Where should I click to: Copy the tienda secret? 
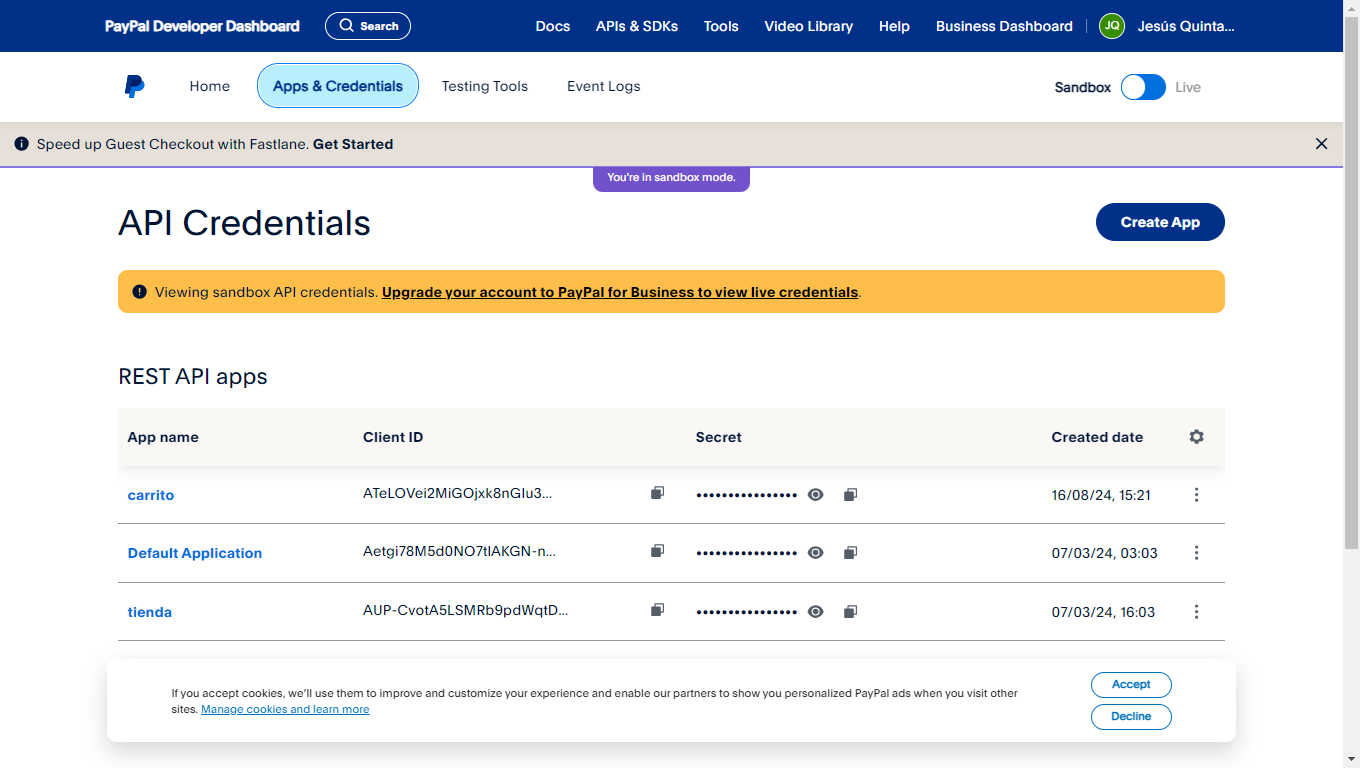tap(850, 612)
